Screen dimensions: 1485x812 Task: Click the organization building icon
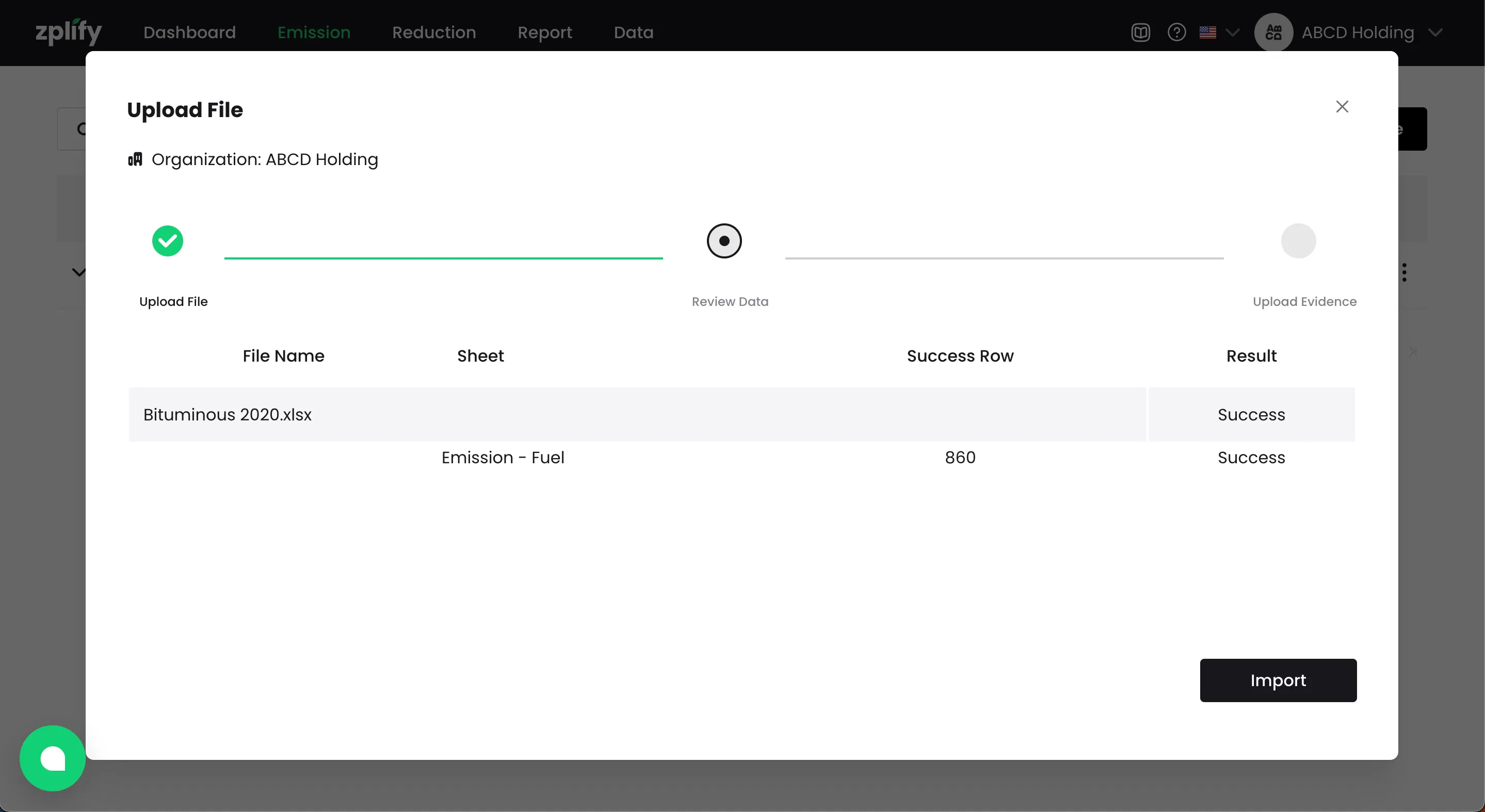(x=135, y=159)
